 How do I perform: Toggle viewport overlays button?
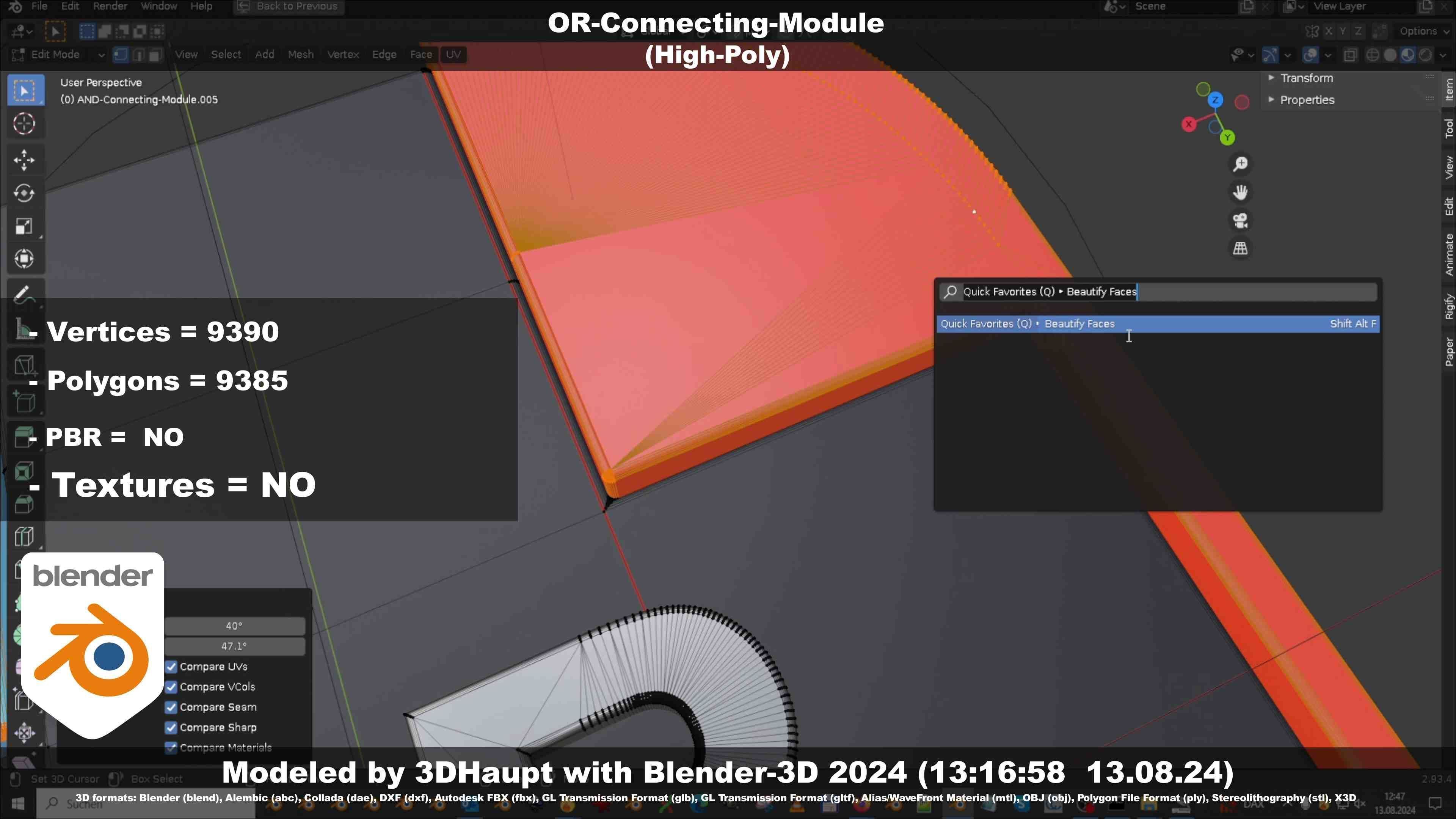[1310, 55]
